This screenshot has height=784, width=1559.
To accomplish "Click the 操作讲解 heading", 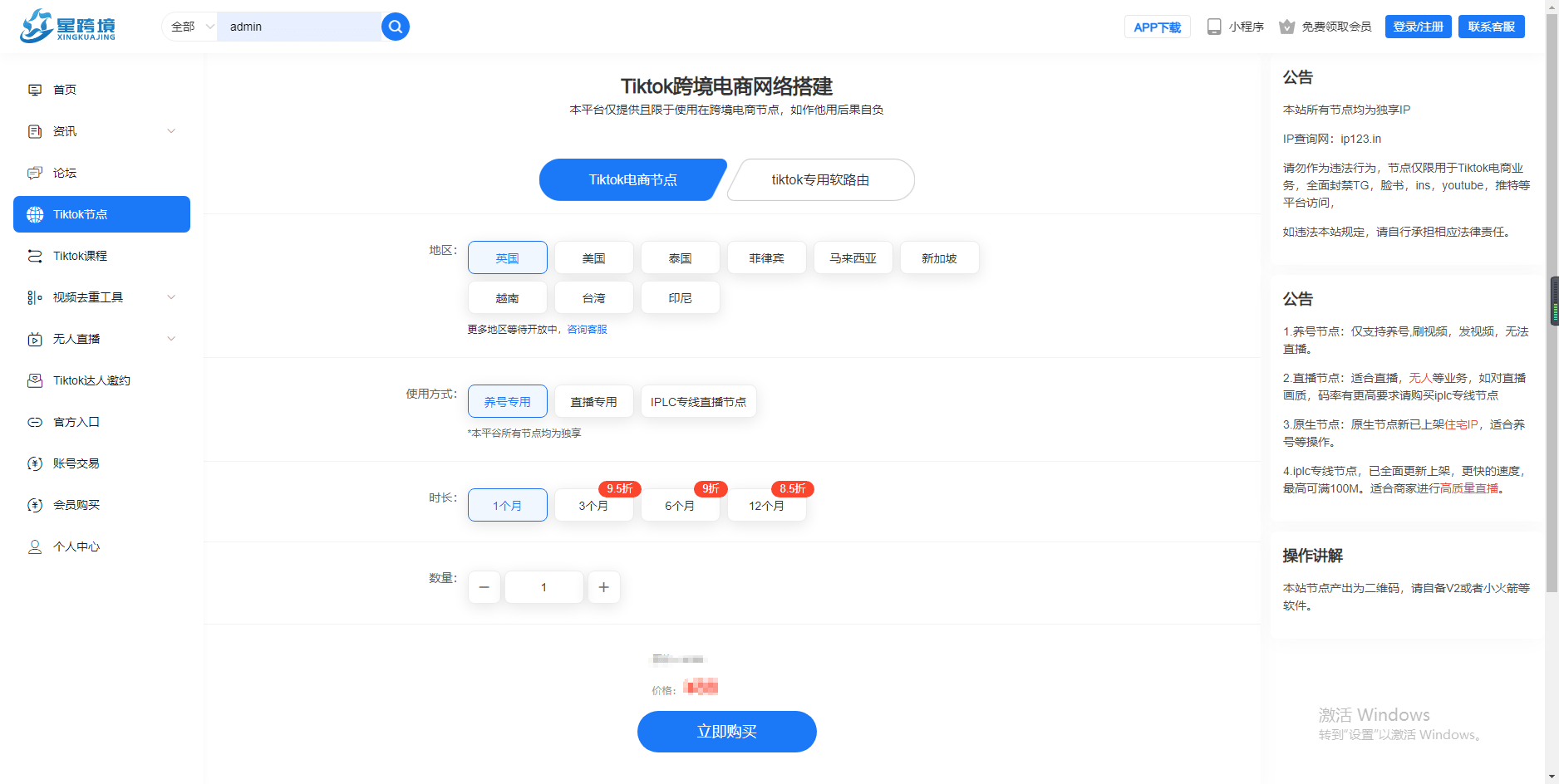I will [1313, 556].
